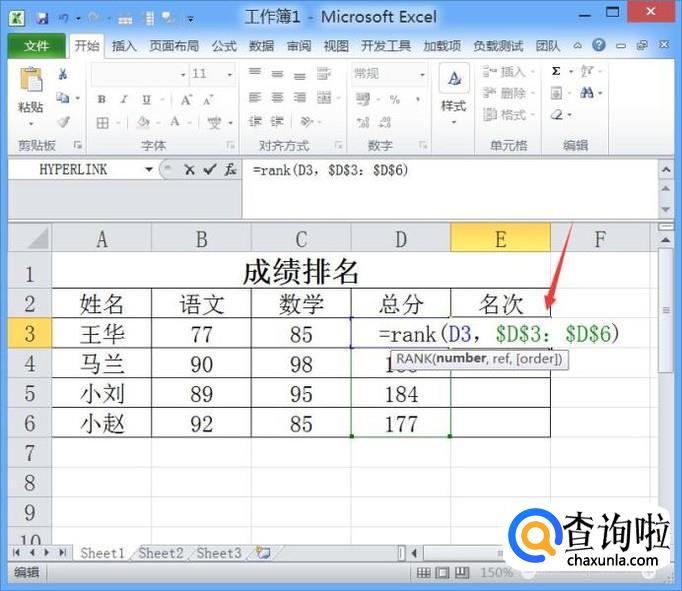682x591 pixels.
Task: Click the Cut scissors icon
Action: coord(63,74)
